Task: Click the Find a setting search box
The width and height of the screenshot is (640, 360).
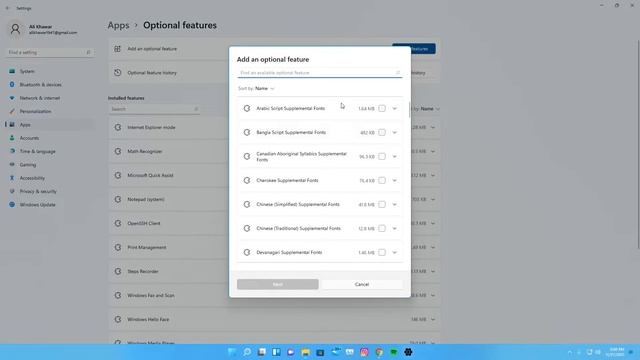Action: [49, 52]
